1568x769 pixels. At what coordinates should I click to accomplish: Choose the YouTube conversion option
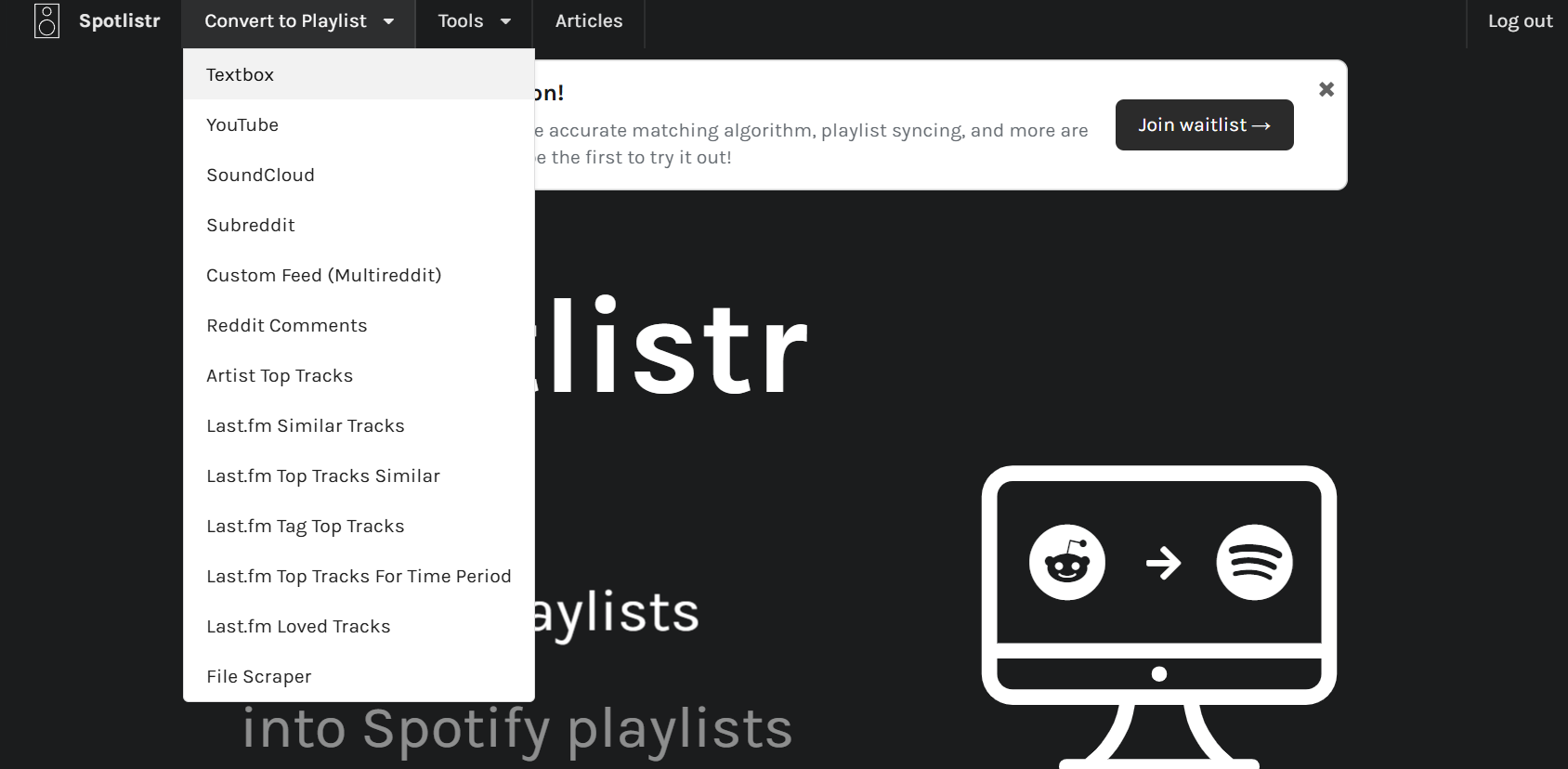pos(242,125)
